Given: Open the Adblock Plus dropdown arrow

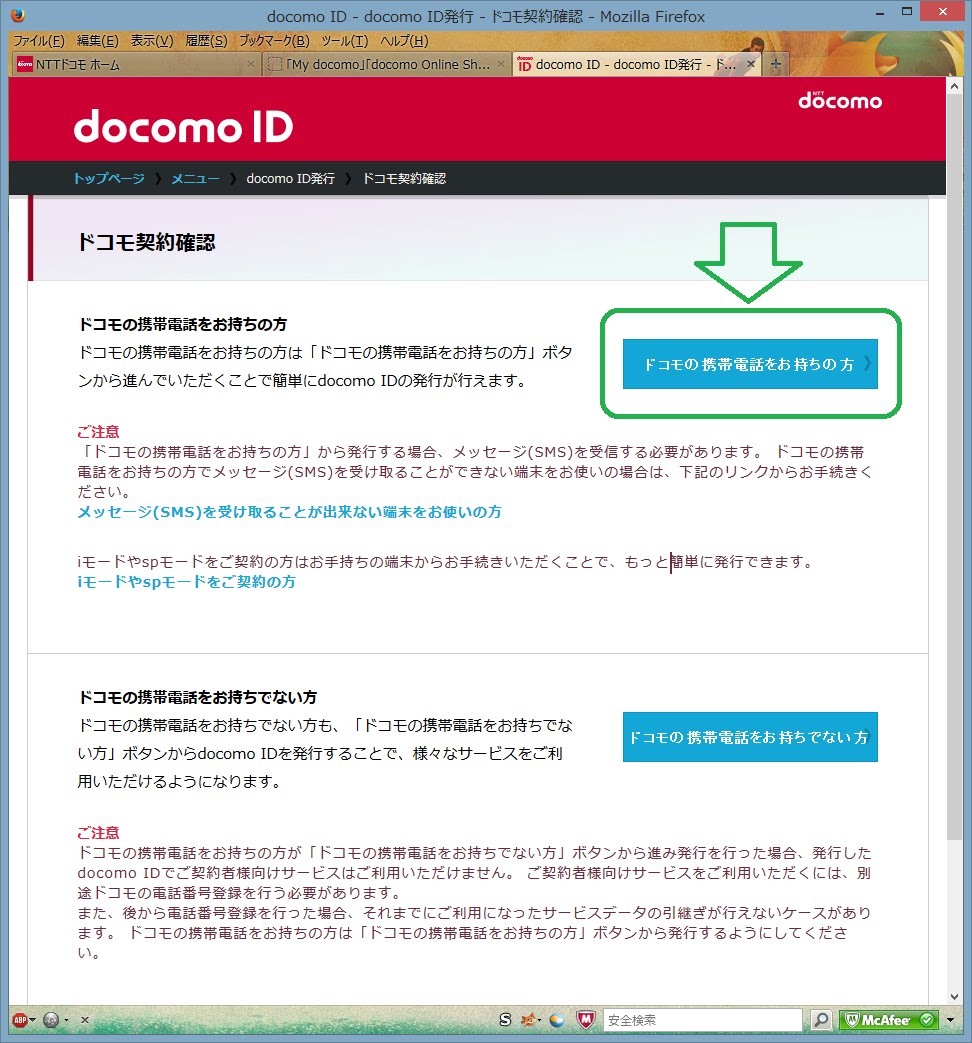Looking at the screenshot, I should 32,1020.
